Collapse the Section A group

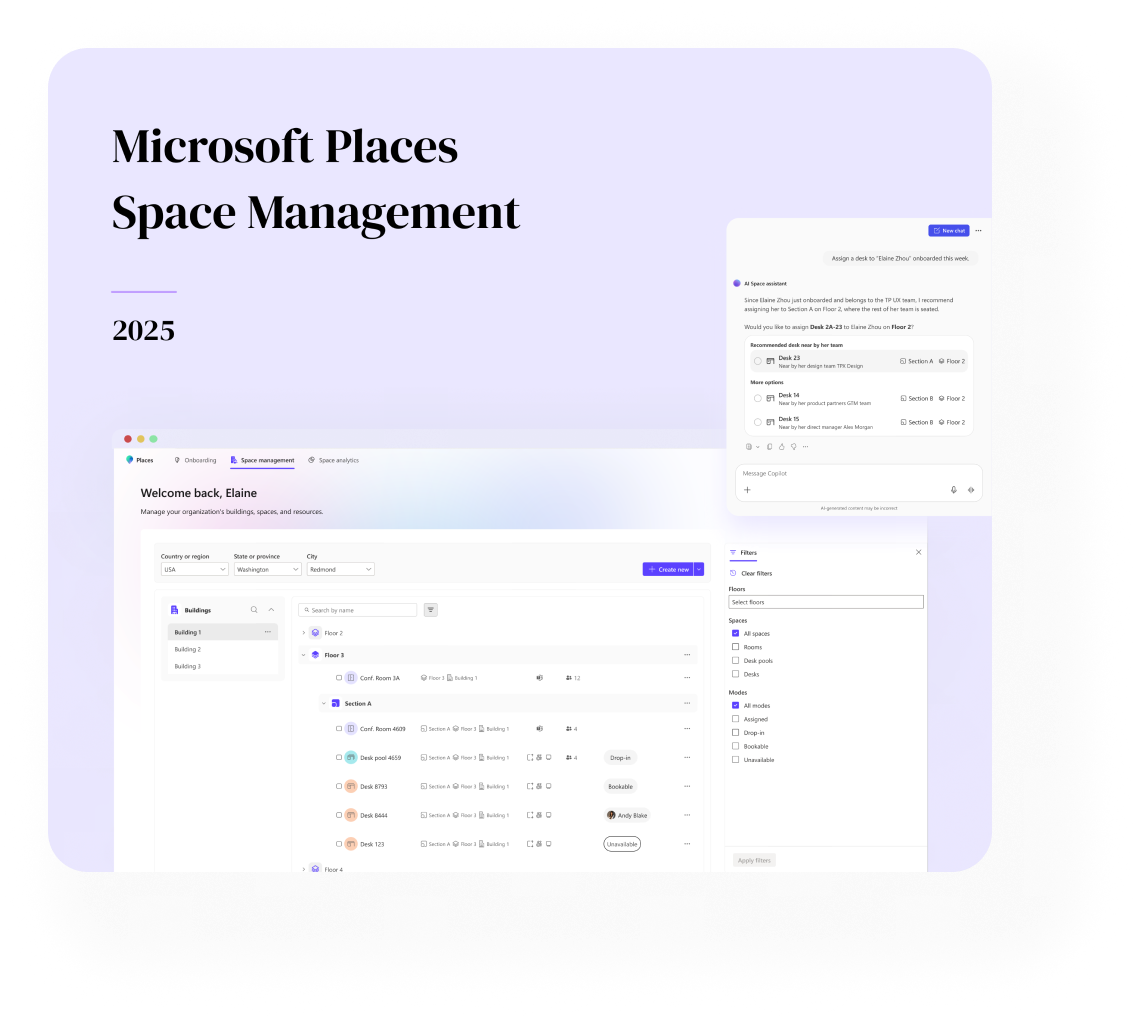(x=324, y=704)
